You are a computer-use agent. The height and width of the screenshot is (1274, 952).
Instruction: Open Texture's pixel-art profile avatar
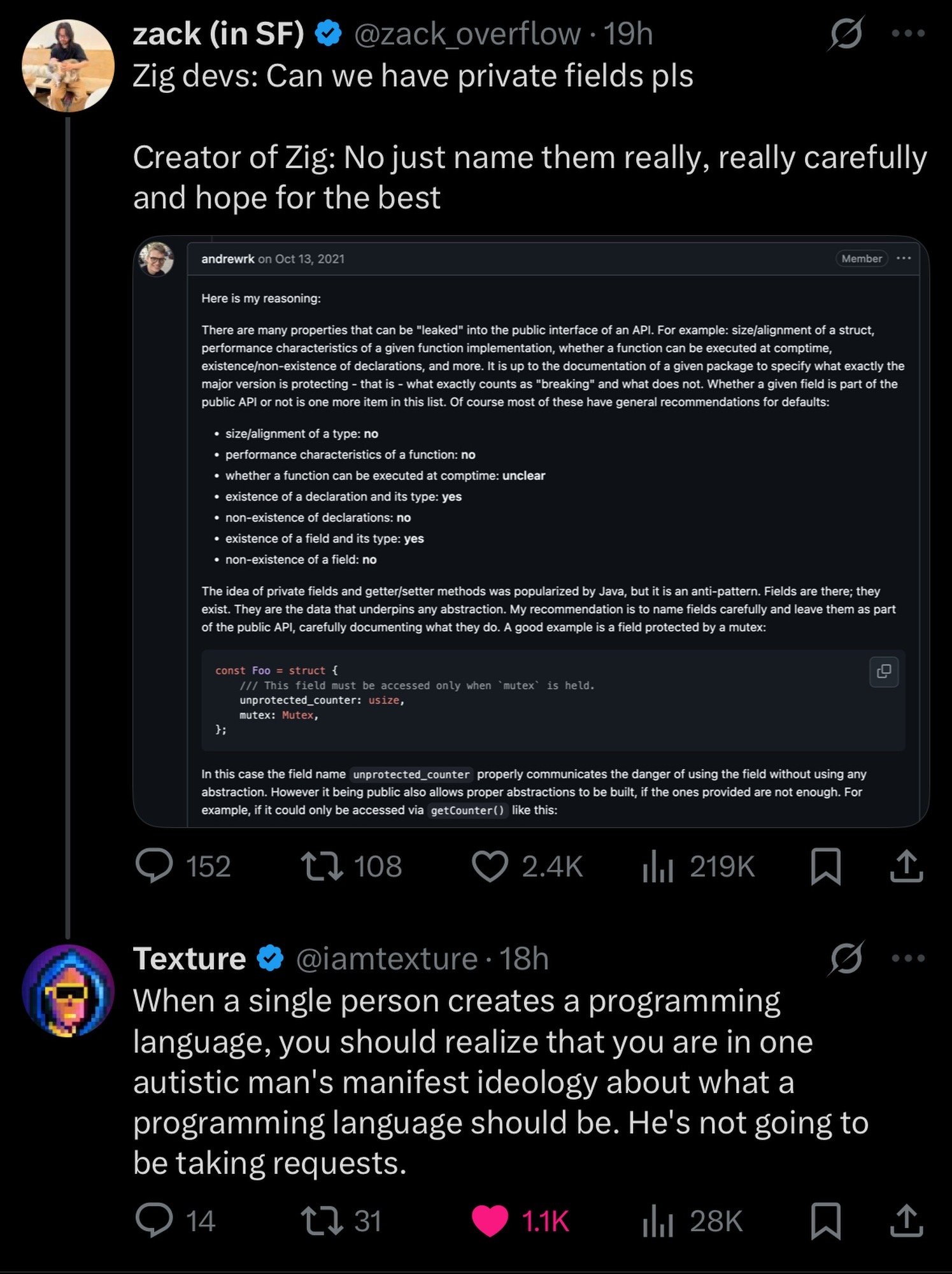click(68, 991)
